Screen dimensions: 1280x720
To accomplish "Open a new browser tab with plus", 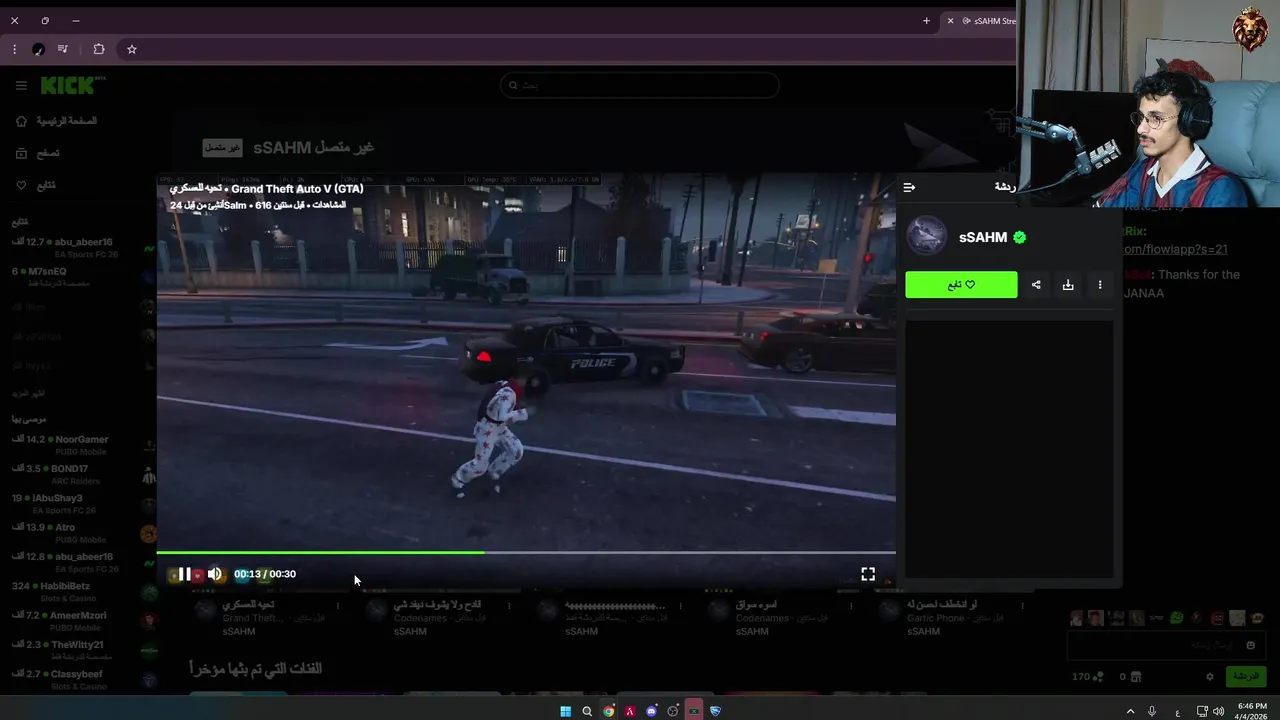I will pyautogui.click(x=926, y=20).
